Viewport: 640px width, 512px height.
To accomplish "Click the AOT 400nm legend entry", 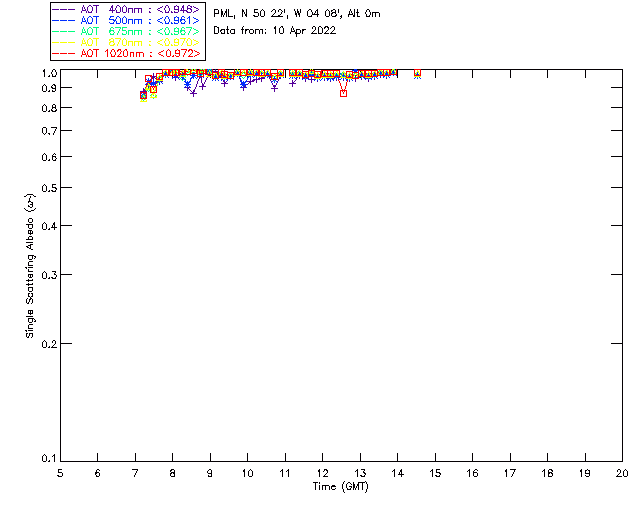I will (127, 9).
